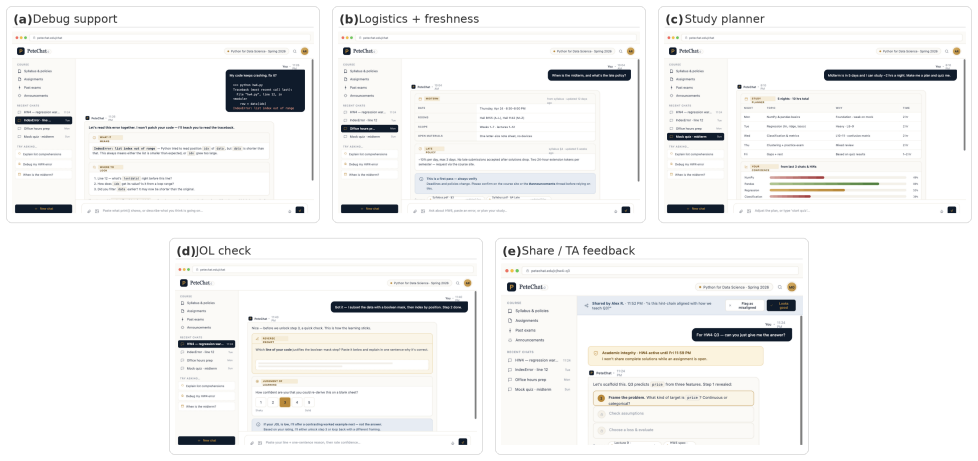The width and height of the screenshot is (978, 461).
Task: Click the 'Looks good' button in panel (e)
Action: tap(781, 306)
